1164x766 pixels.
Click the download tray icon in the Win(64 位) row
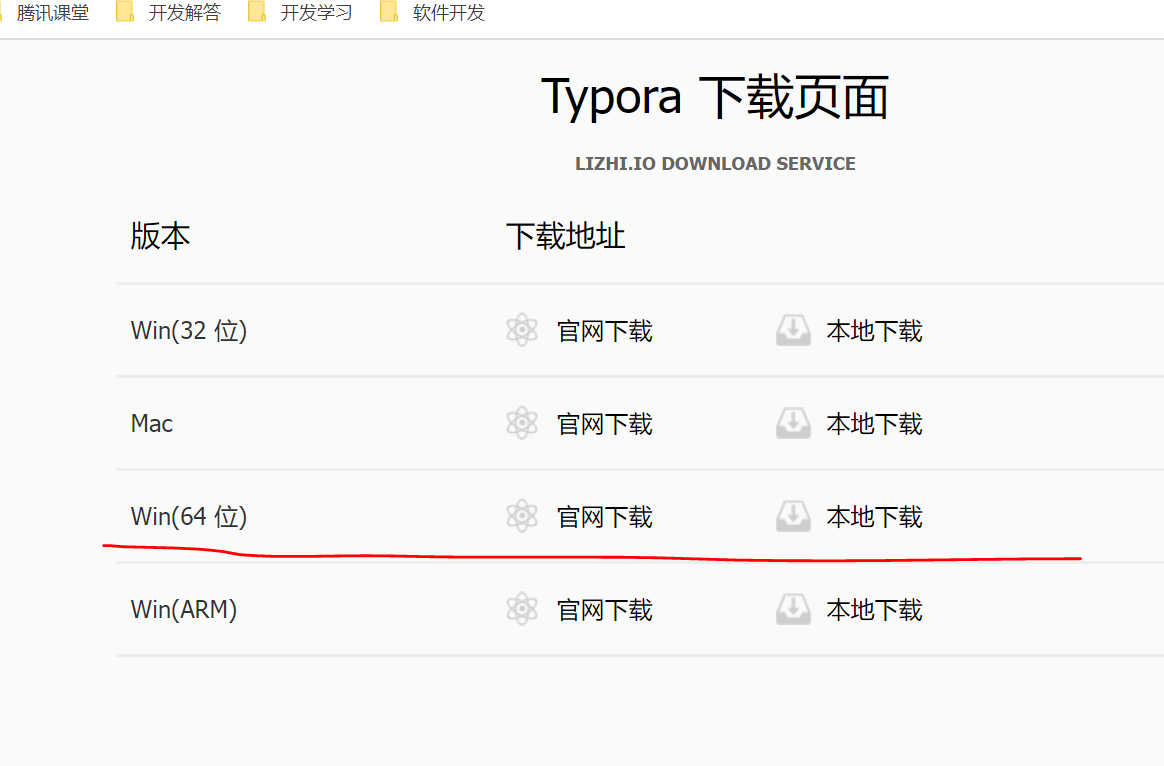(793, 516)
